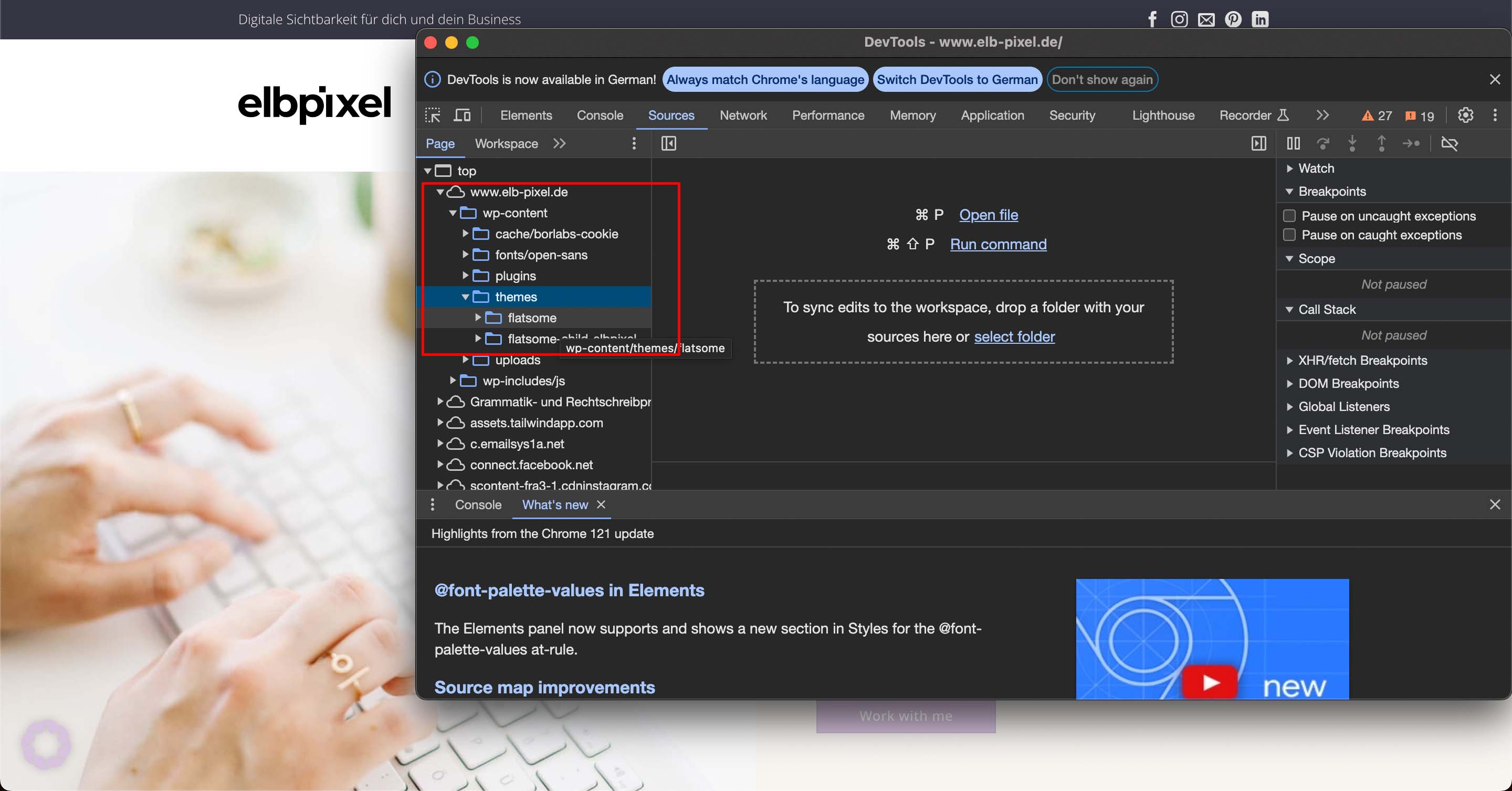Click the Open file link
Viewport: 1512px width, 791px height.
pos(989,215)
